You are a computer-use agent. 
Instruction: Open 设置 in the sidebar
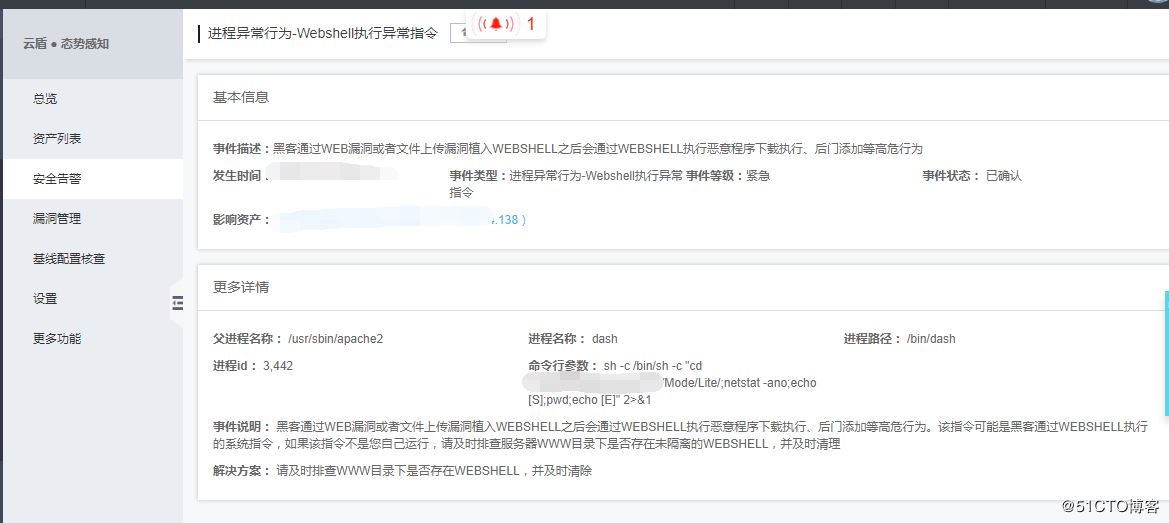click(x=45, y=299)
